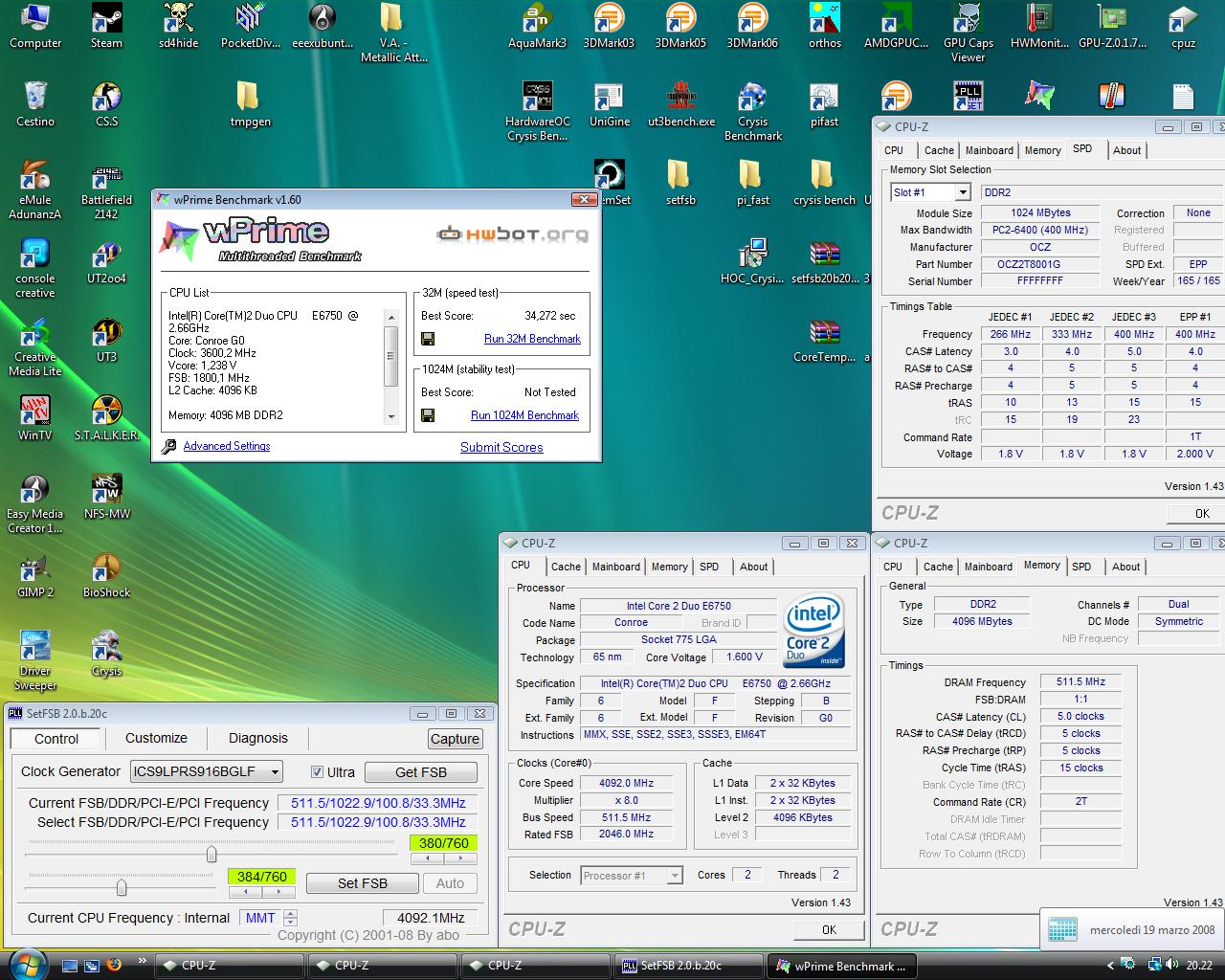Image resolution: width=1225 pixels, height=980 pixels.
Task: Open the HWMonitor desktop icon
Action: click(x=1039, y=26)
